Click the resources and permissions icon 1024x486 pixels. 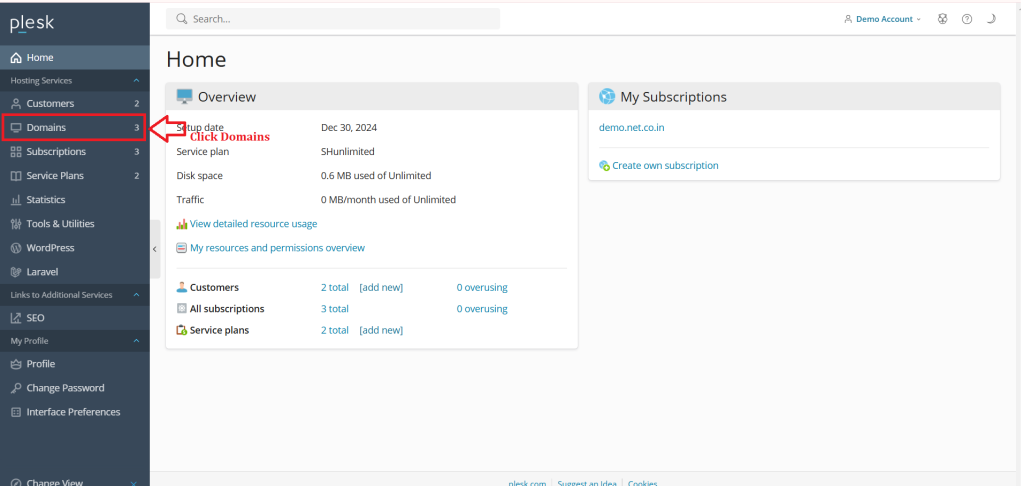[x=182, y=248]
